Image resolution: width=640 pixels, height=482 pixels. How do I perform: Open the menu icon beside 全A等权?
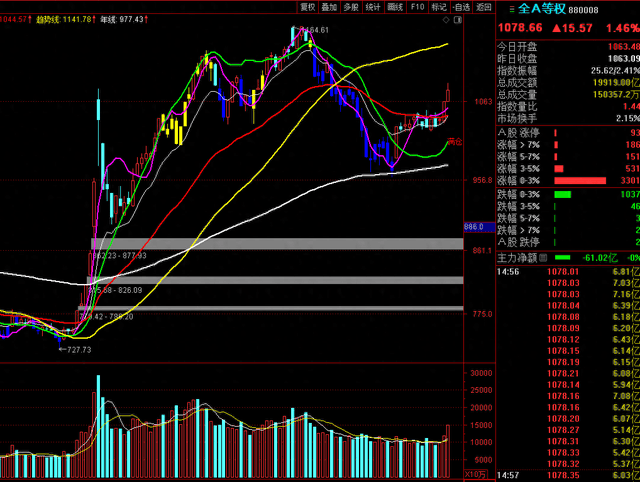512,9
